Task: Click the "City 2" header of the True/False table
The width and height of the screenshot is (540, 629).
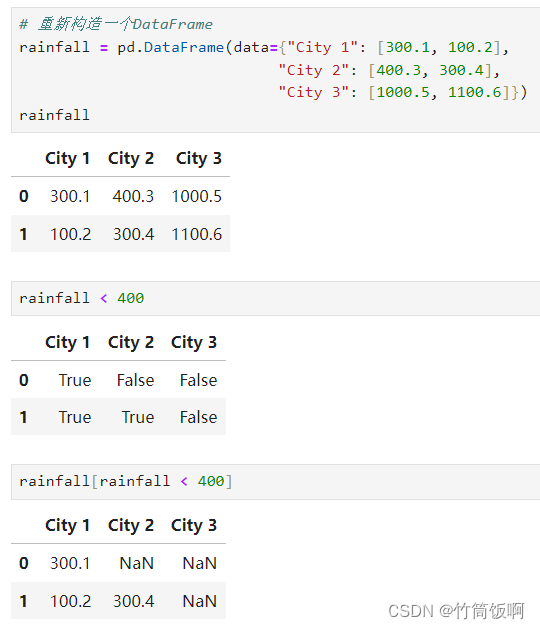Action: tap(131, 343)
